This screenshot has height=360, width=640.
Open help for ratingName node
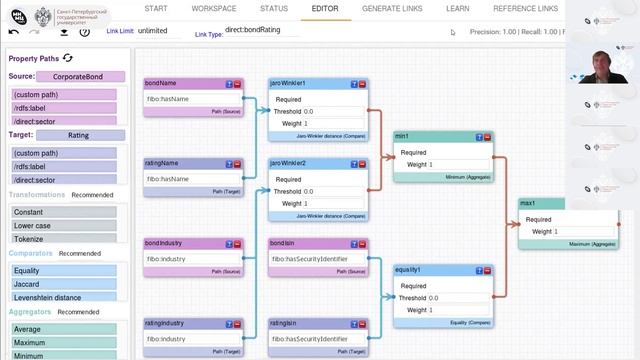(229, 164)
